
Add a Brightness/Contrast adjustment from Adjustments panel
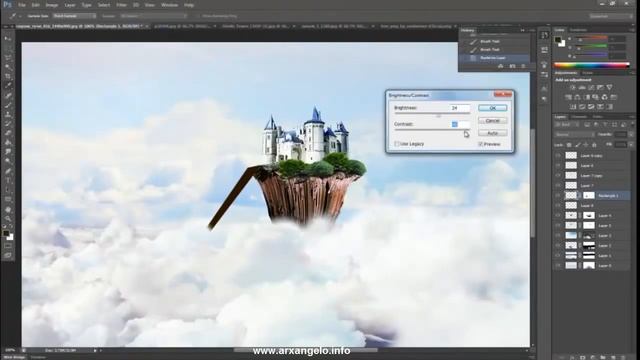pos(573,87)
